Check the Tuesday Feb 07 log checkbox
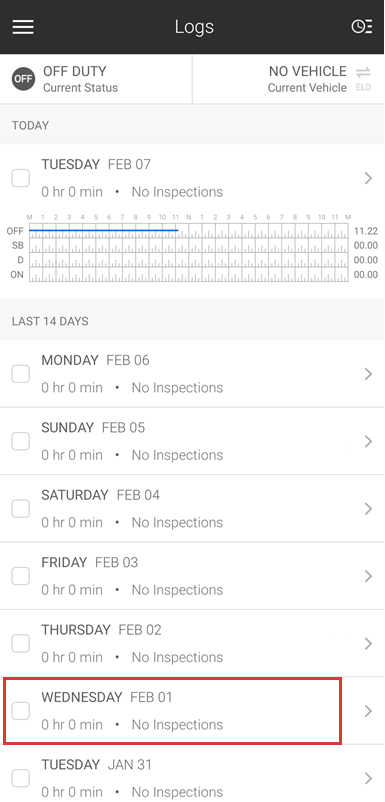This screenshot has width=385, height=802. [20, 178]
